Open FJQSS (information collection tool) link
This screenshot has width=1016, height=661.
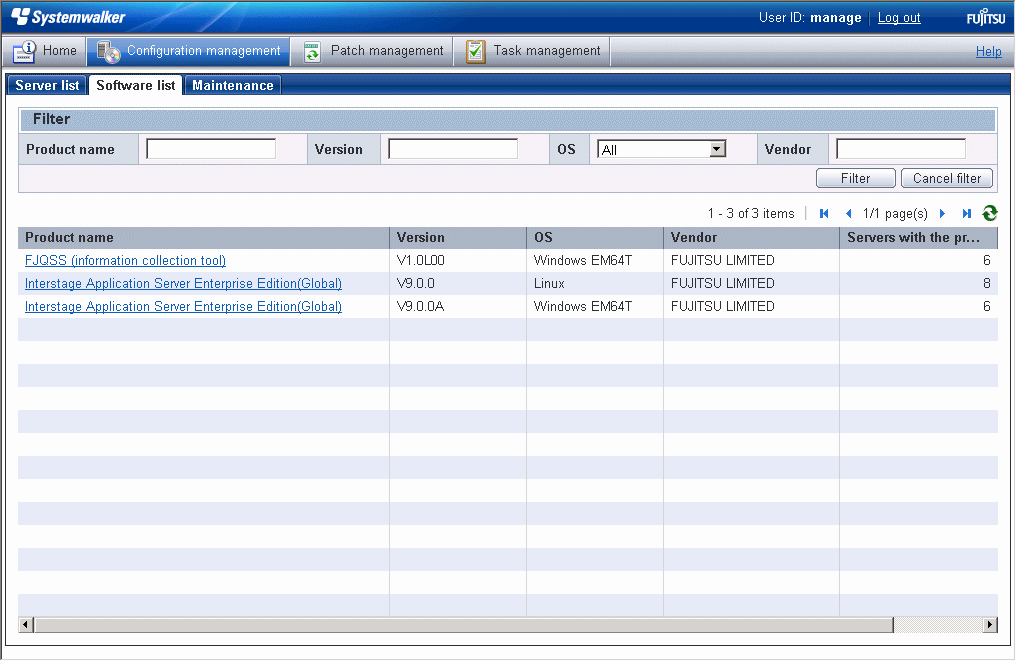click(x=125, y=261)
